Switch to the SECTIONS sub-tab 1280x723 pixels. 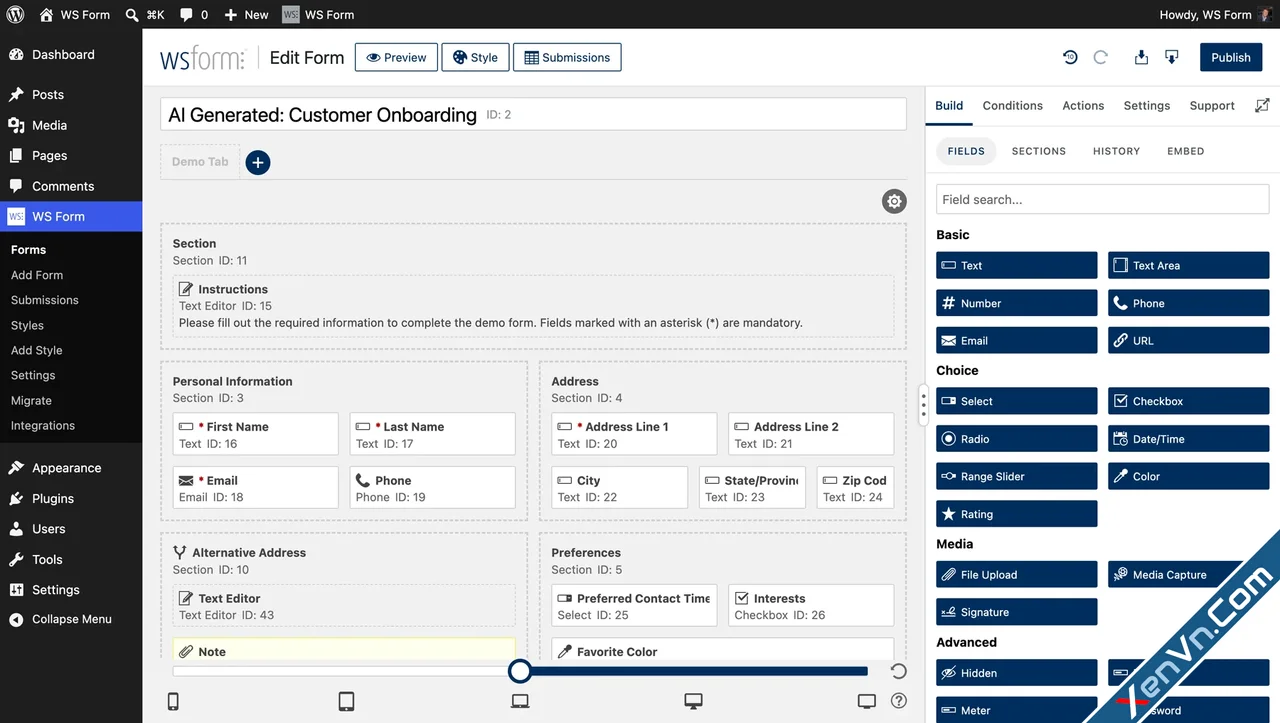1039,151
